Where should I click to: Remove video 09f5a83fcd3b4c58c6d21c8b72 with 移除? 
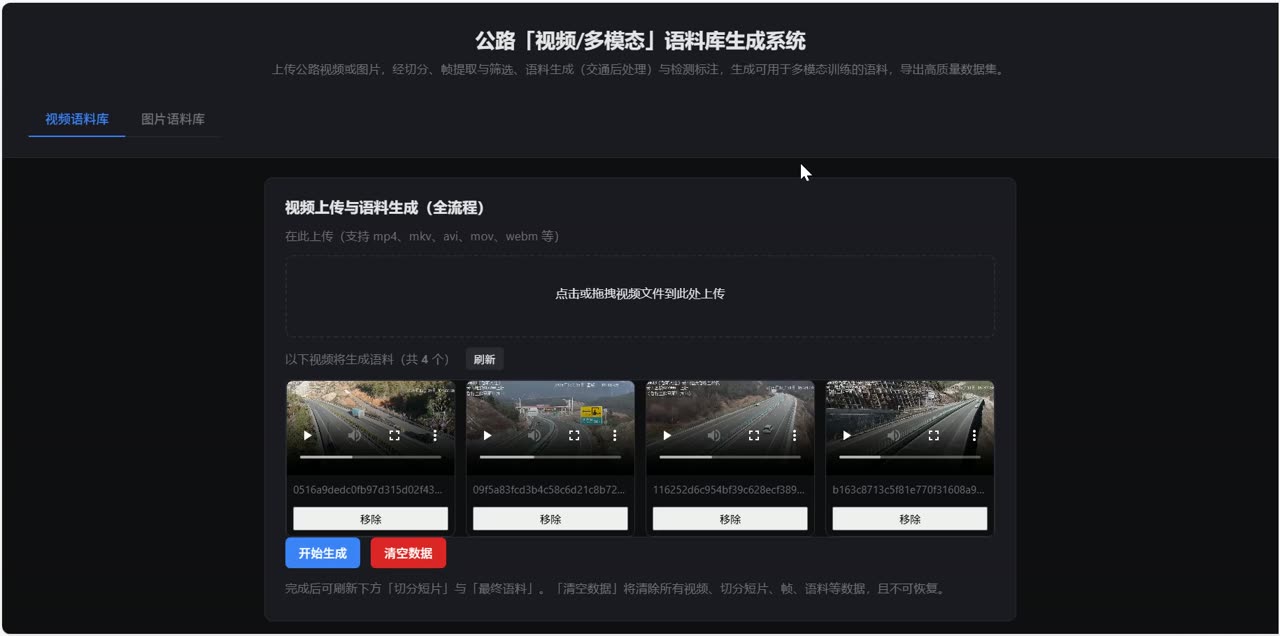click(x=550, y=519)
